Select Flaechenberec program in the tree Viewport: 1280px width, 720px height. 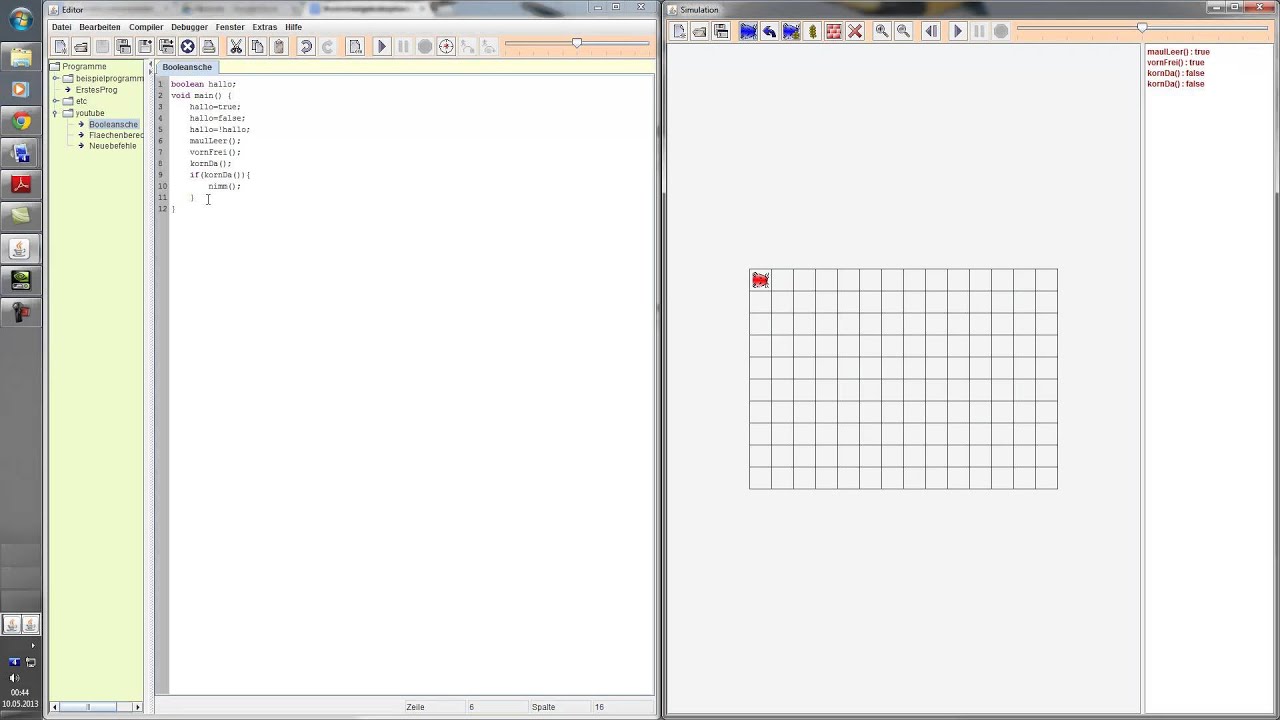coord(116,135)
